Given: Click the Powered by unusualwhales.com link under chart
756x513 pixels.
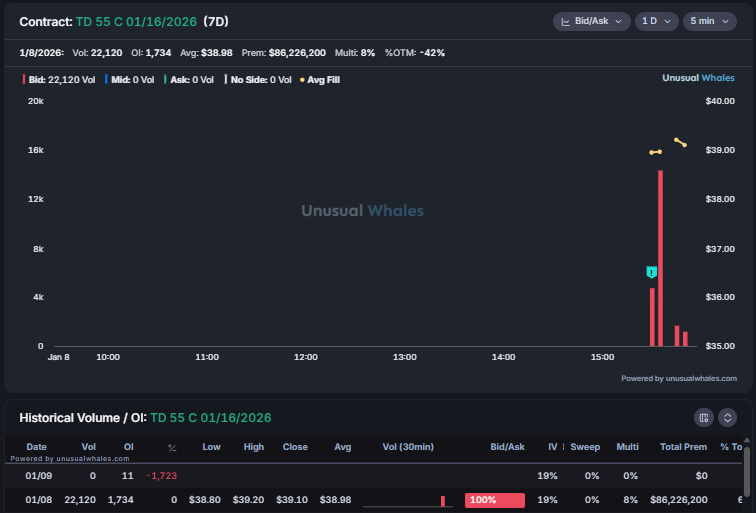Looking at the screenshot, I should click(x=679, y=378).
